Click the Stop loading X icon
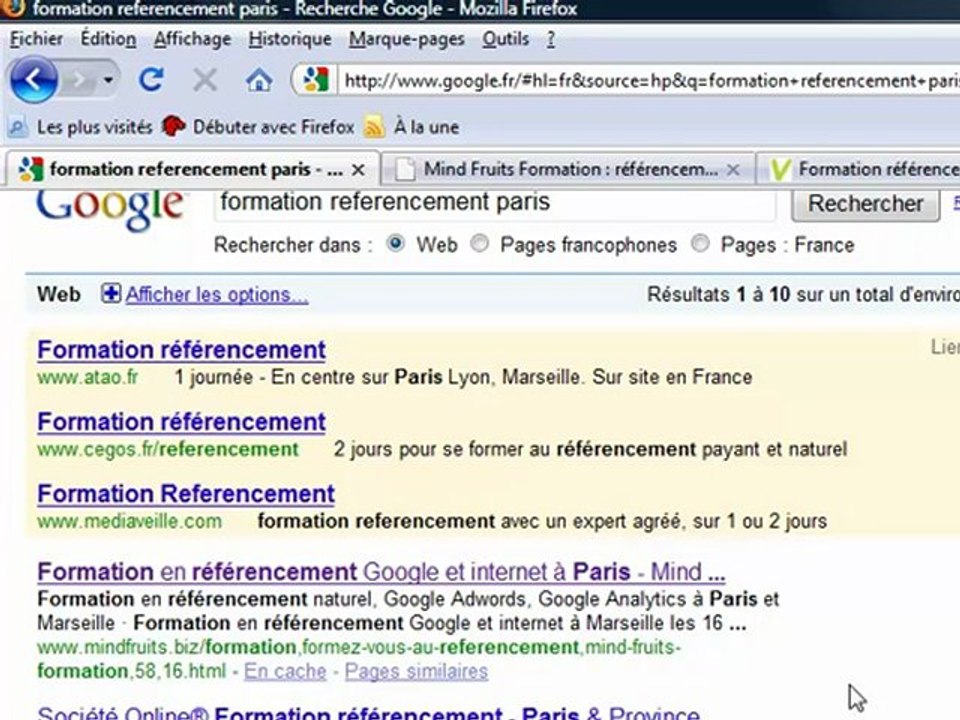Screen dimensions: 960x720 (x=205, y=80)
